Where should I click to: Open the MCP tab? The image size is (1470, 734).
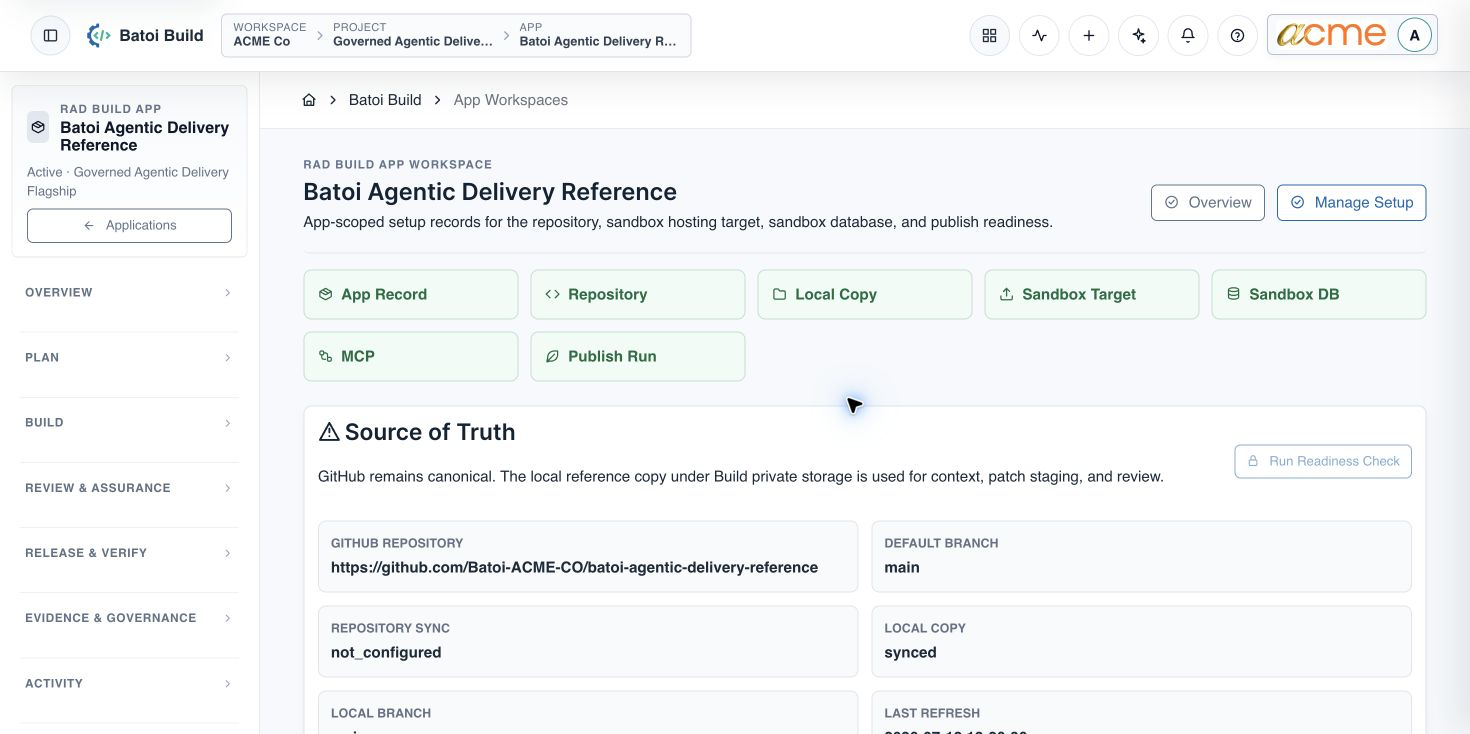[x=411, y=356]
